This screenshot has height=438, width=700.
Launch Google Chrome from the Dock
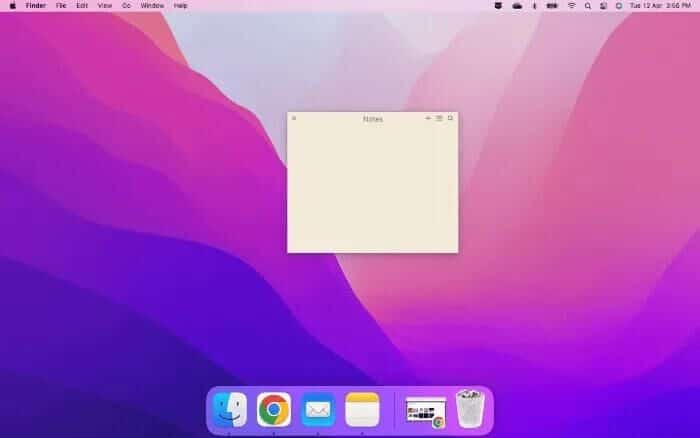coord(274,409)
